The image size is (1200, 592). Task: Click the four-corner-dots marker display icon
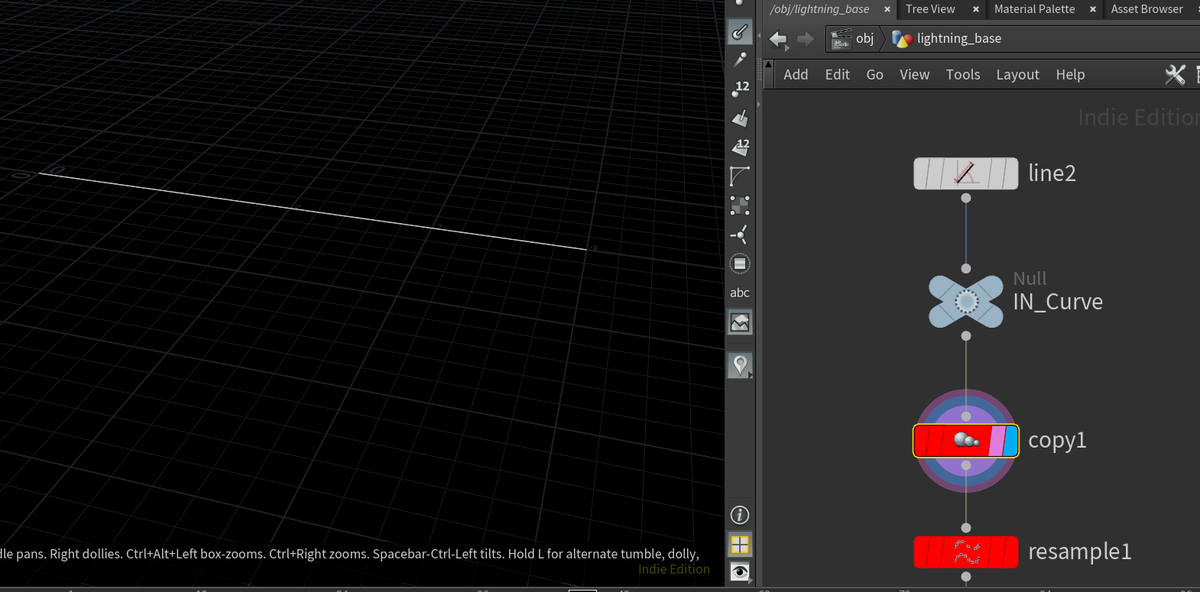(x=740, y=206)
